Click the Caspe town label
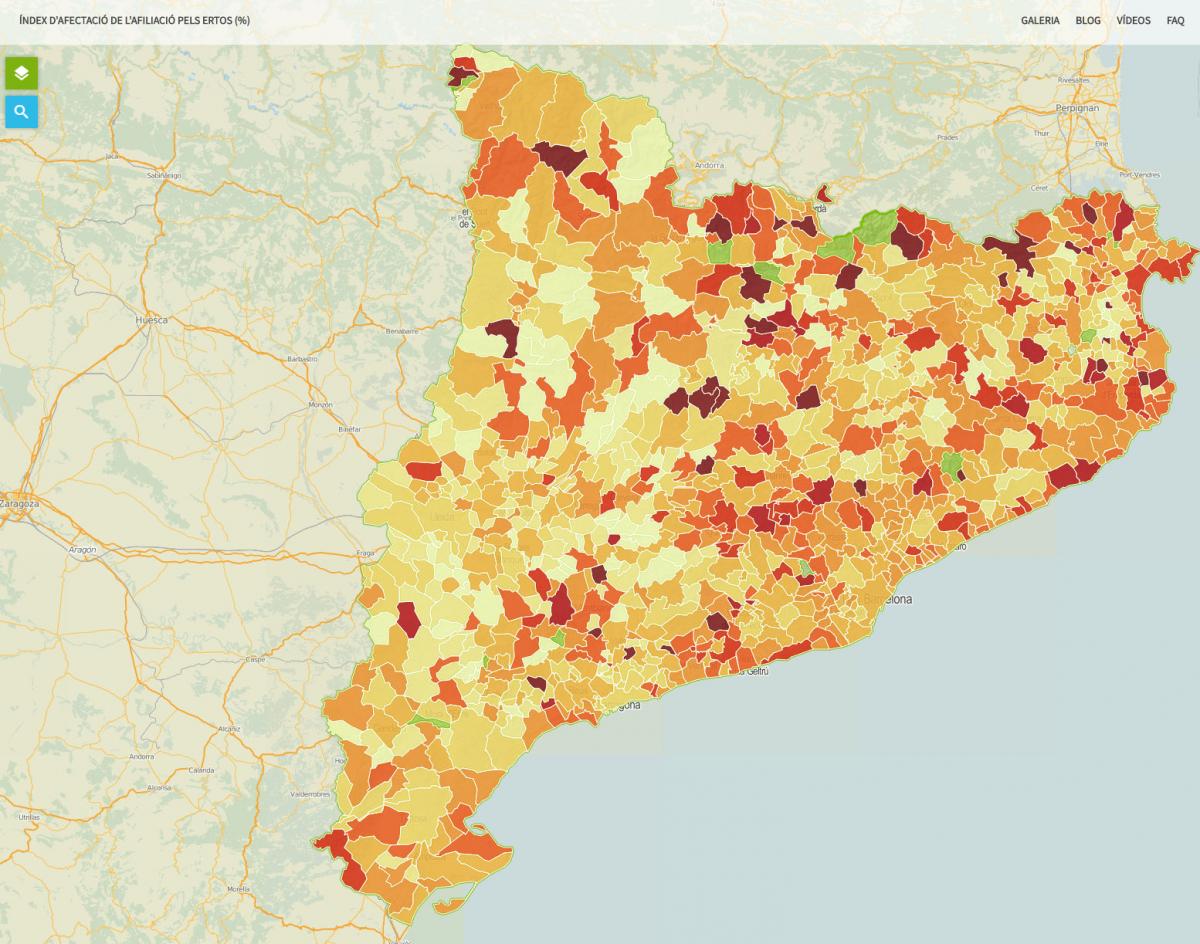This screenshot has width=1200, height=944. tap(255, 659)
